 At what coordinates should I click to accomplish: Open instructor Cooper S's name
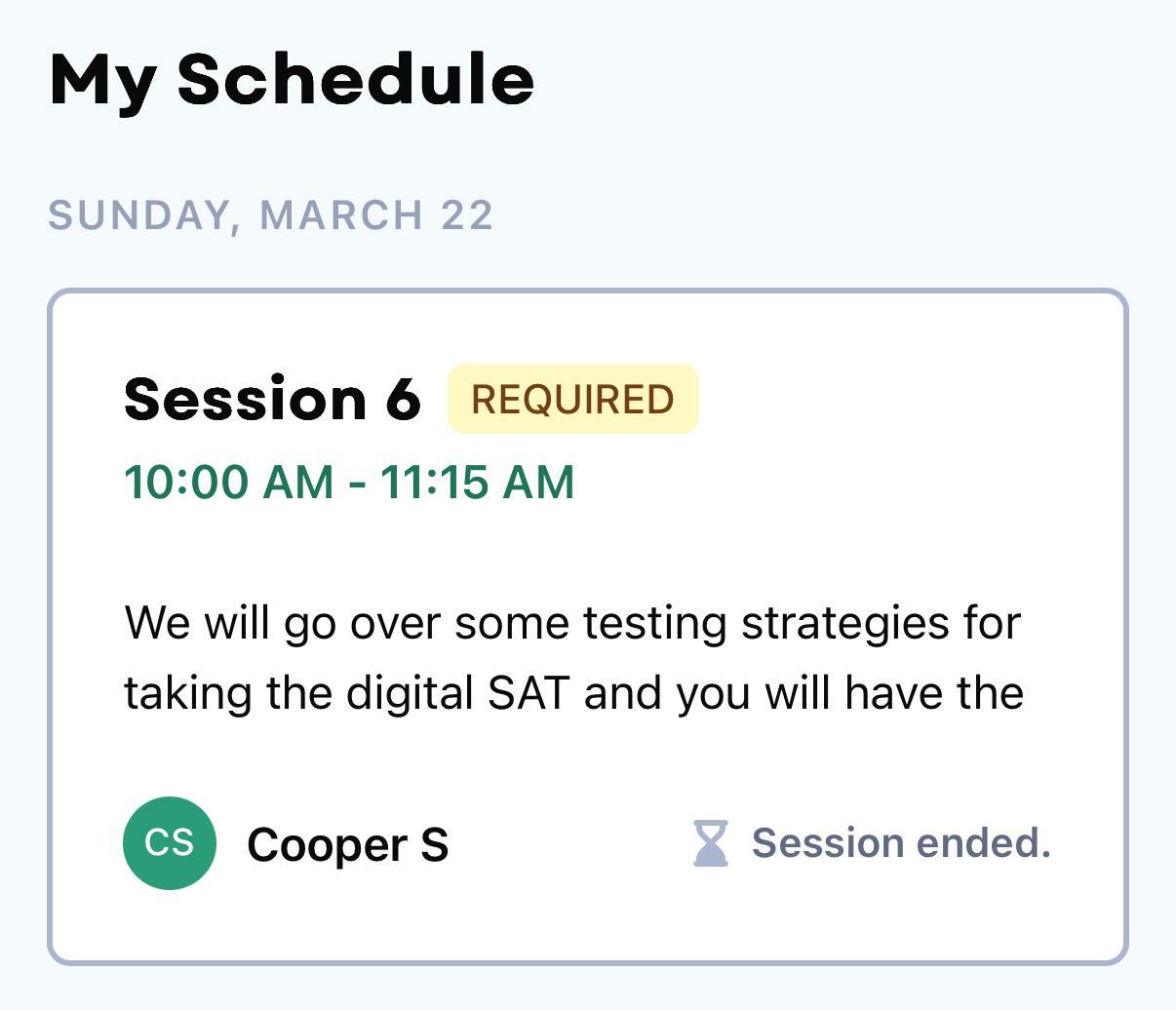[347, 844]
